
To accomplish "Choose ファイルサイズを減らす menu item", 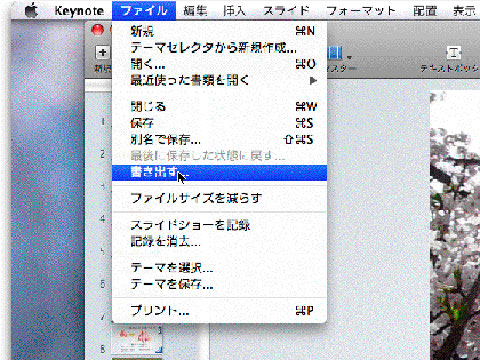I will coord(219,199).
